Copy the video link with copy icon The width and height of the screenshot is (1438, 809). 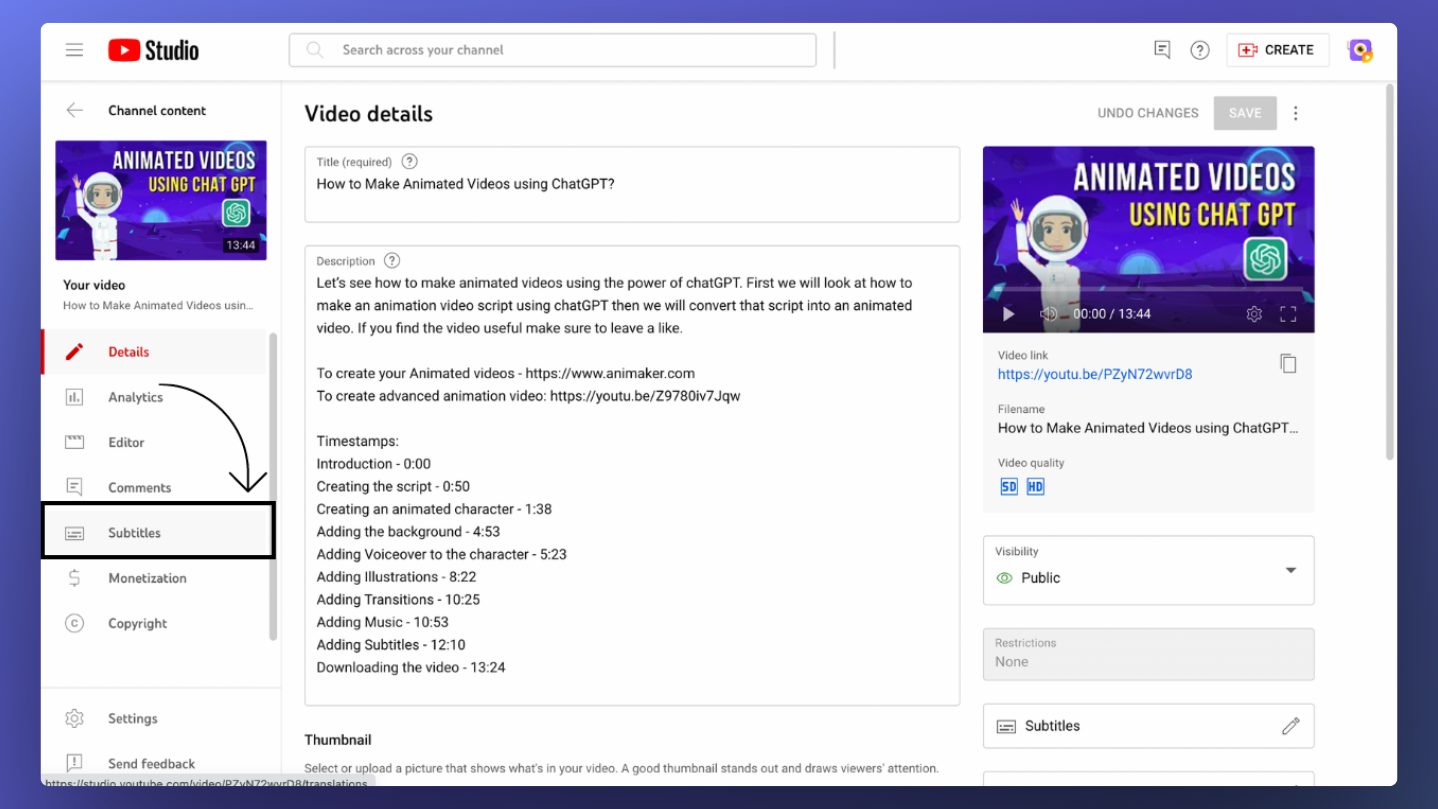(1288, 363)
